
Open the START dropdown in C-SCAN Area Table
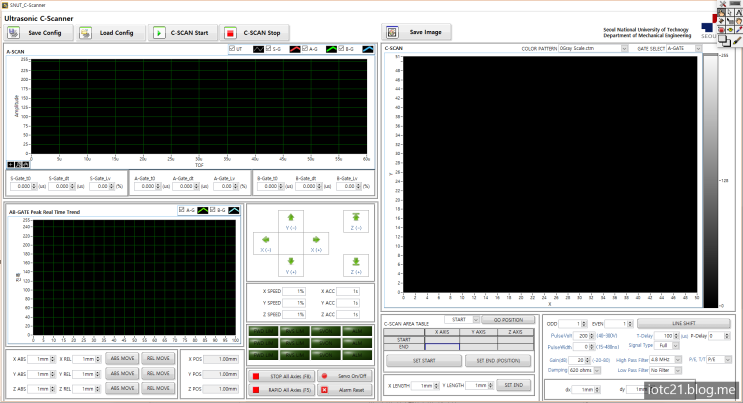pos(476,320)
